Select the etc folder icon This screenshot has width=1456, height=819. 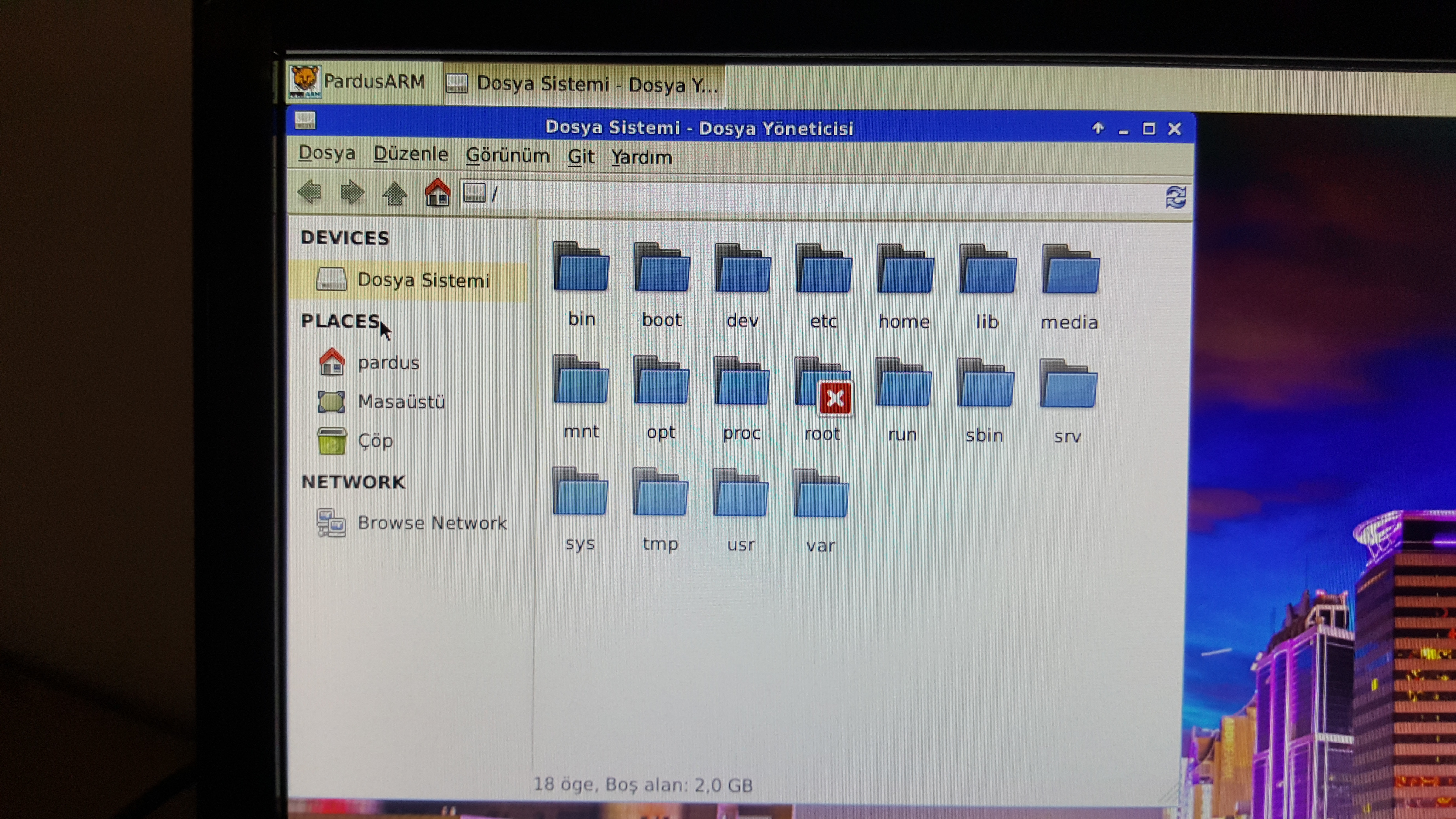[823, 269]
